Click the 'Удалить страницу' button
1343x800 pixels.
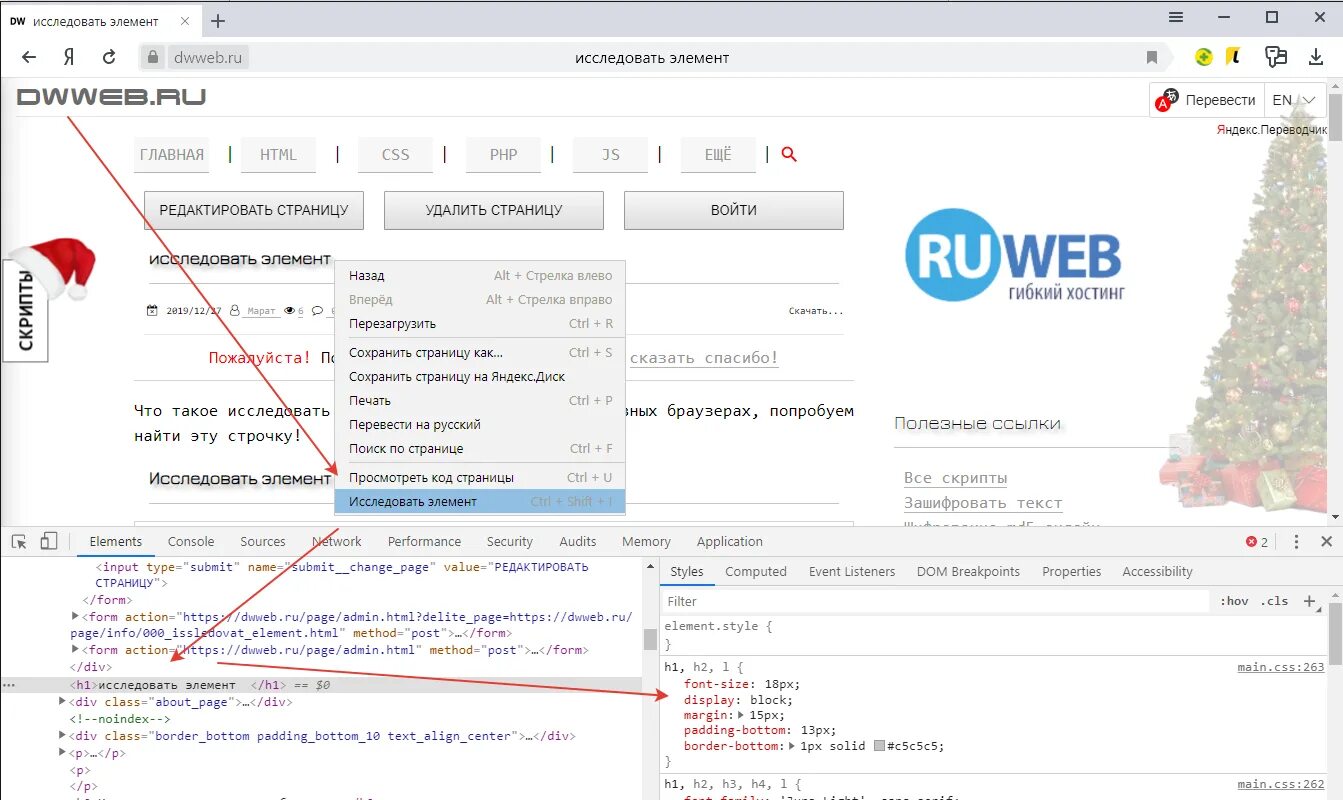[x=494, y=210]
